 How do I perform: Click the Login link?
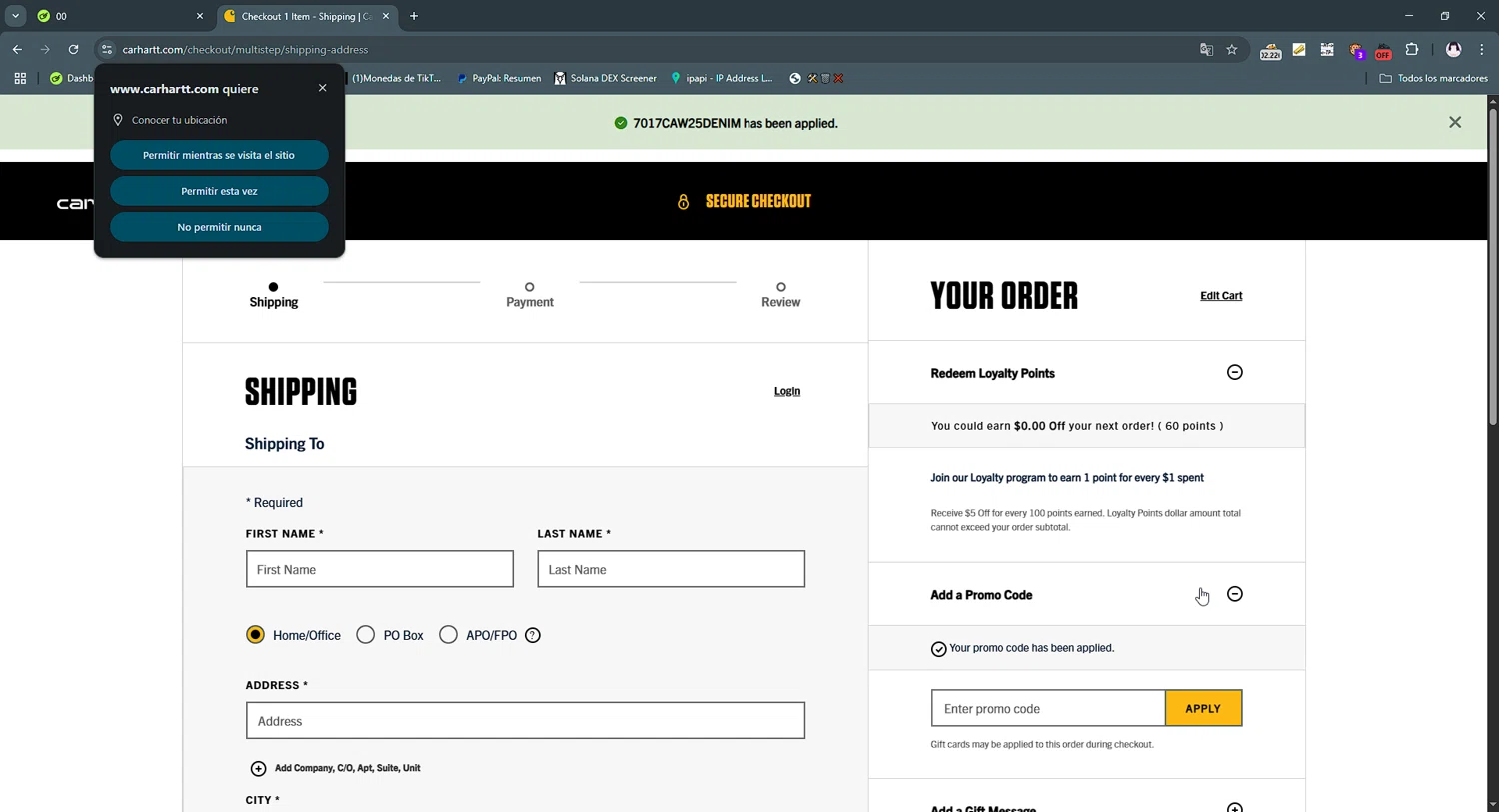(x=787, y=391)
